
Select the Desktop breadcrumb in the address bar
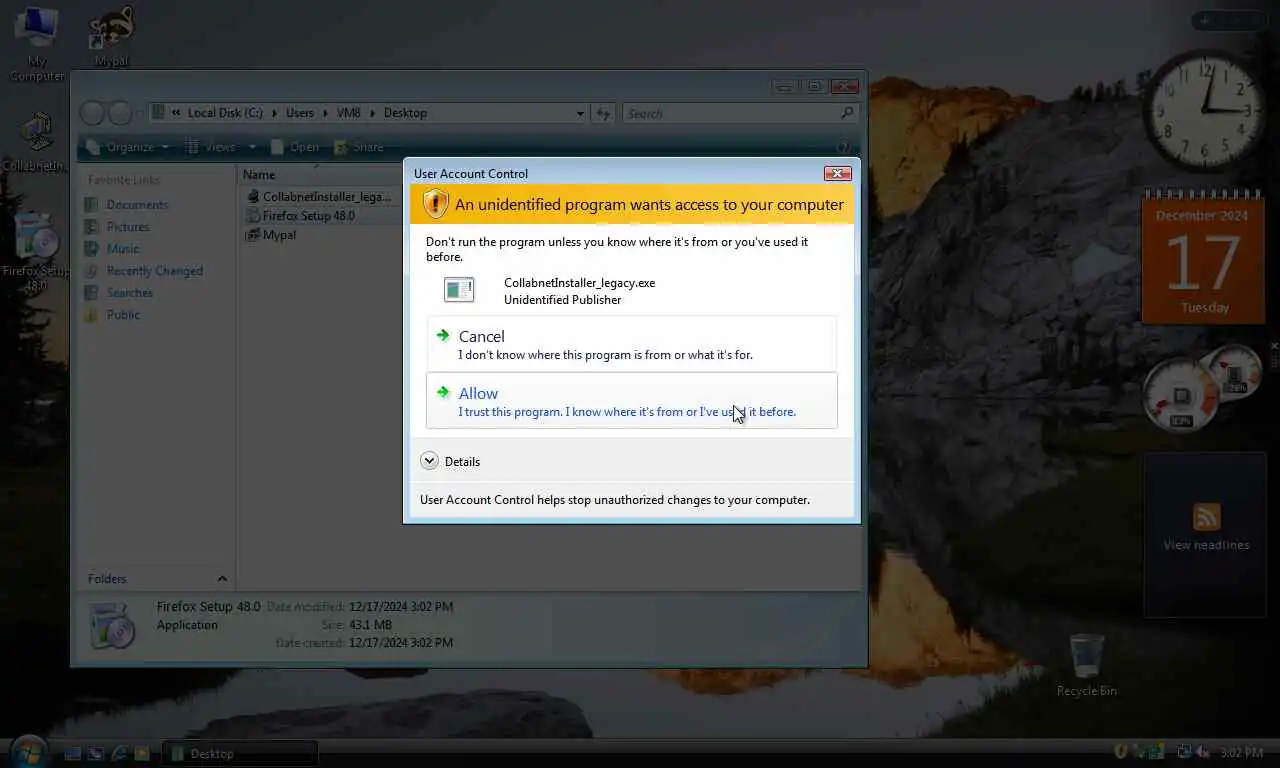tap(405, 113)
